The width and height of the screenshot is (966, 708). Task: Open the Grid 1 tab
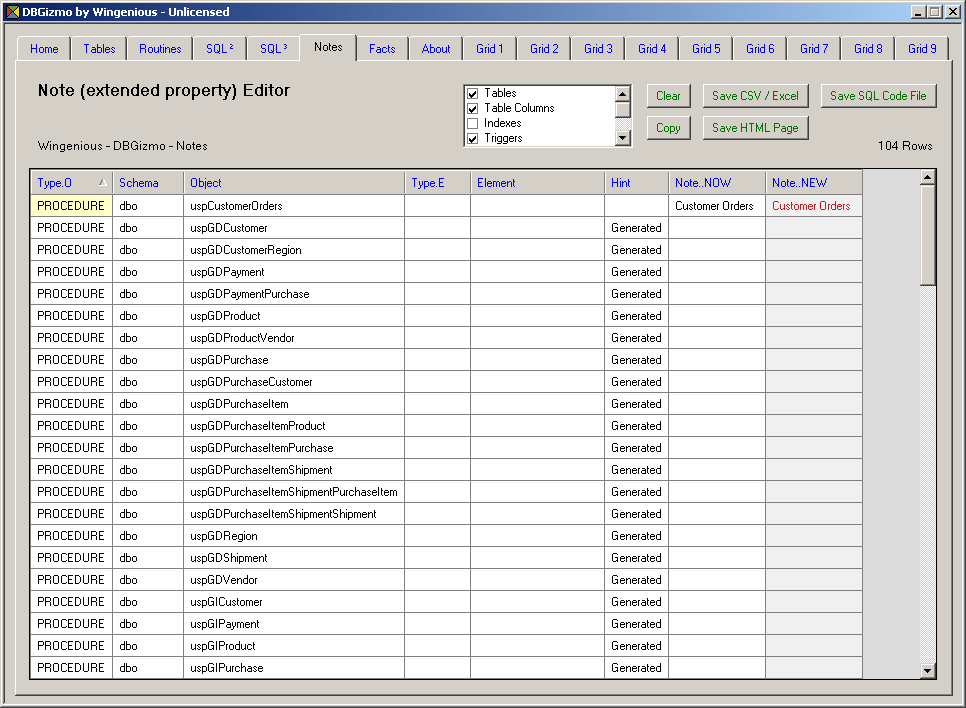point(490,49)
